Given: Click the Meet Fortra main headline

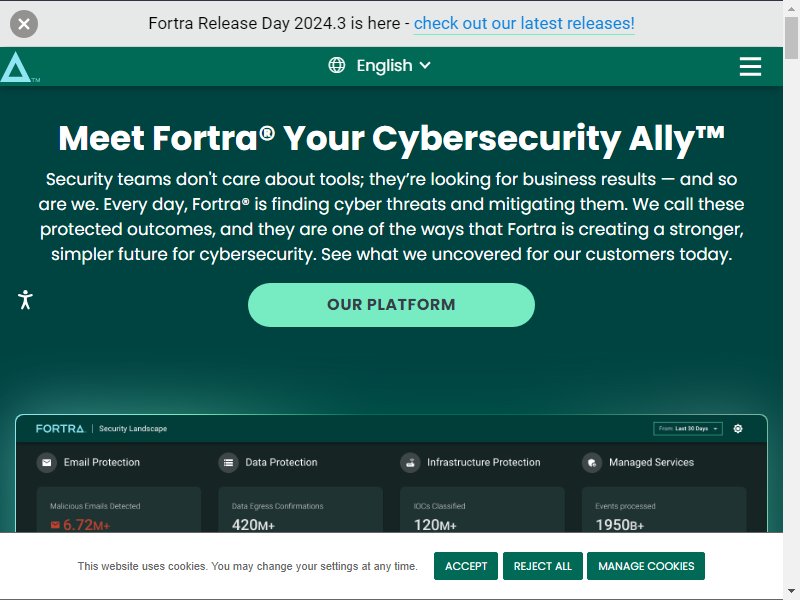Looking at the screenshot, I should tap(391, 138).
